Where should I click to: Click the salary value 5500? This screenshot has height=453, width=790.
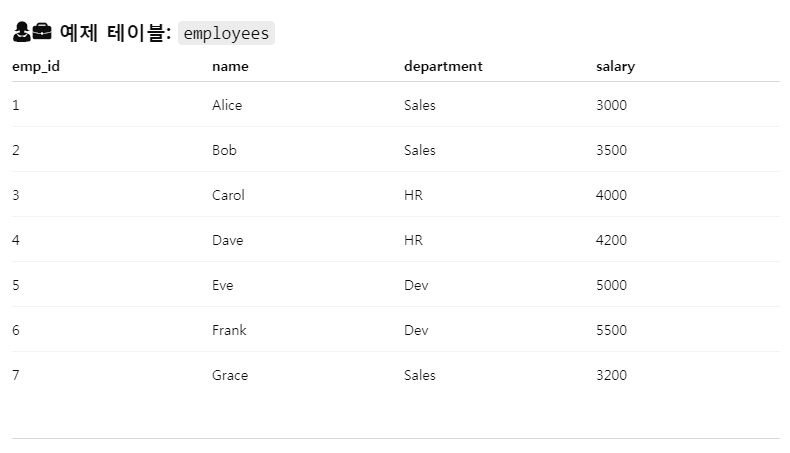[x=611, y=330]
